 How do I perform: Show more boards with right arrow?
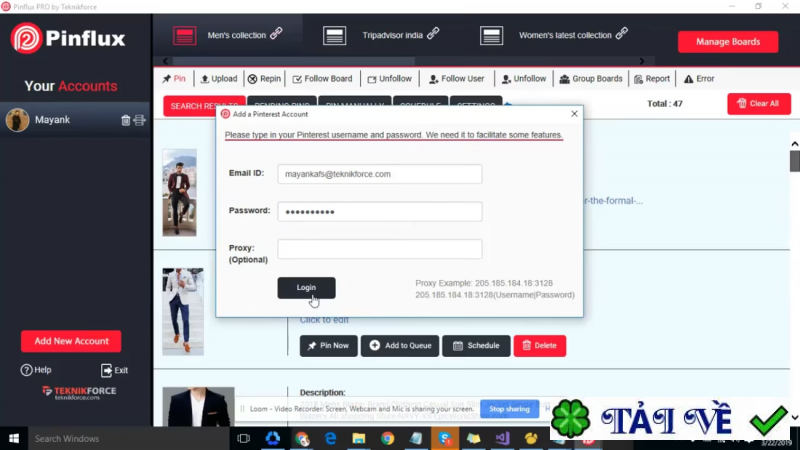pos(642,61)
